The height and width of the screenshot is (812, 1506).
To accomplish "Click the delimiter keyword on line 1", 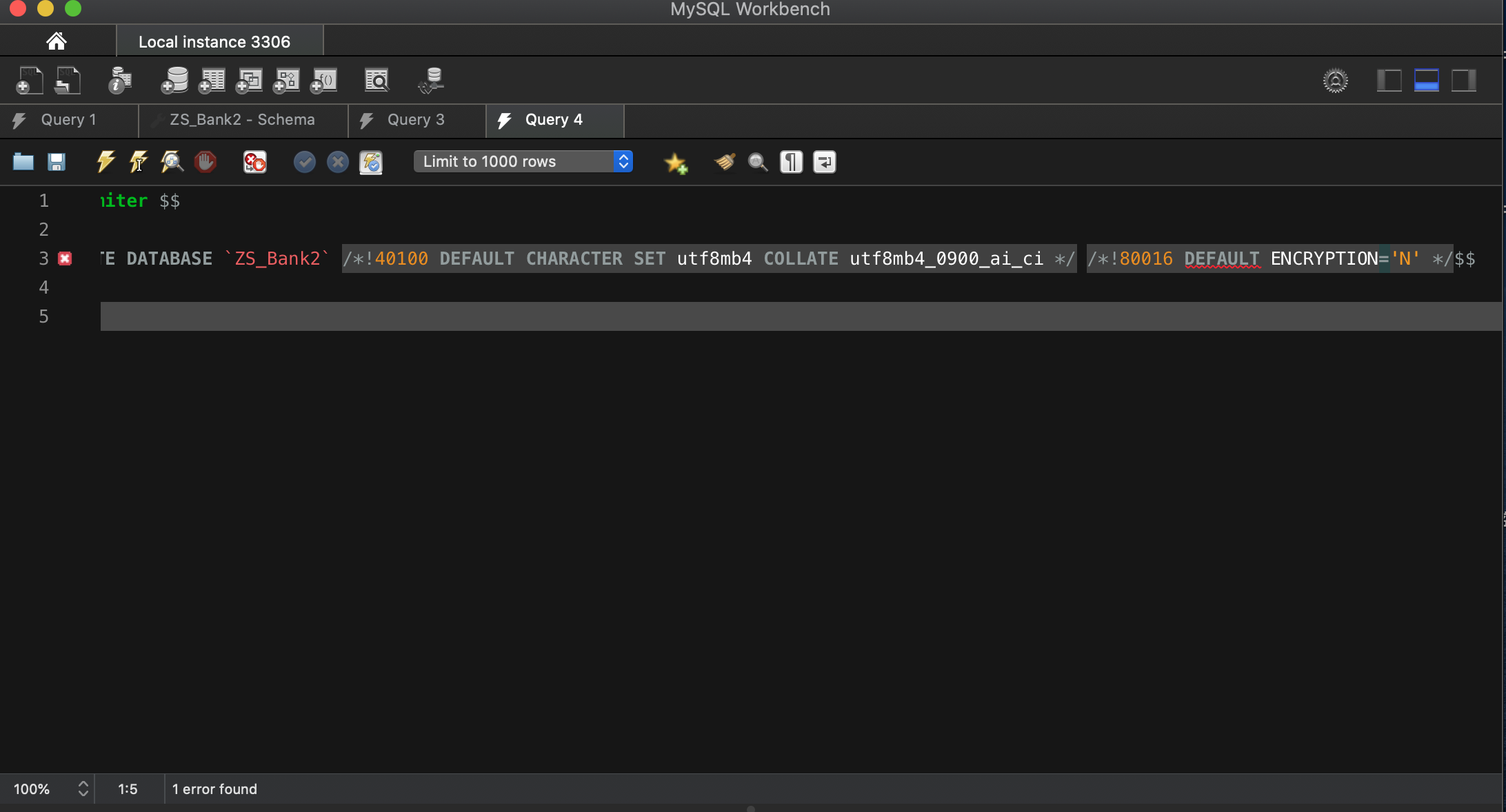I will tap(124, 201).
